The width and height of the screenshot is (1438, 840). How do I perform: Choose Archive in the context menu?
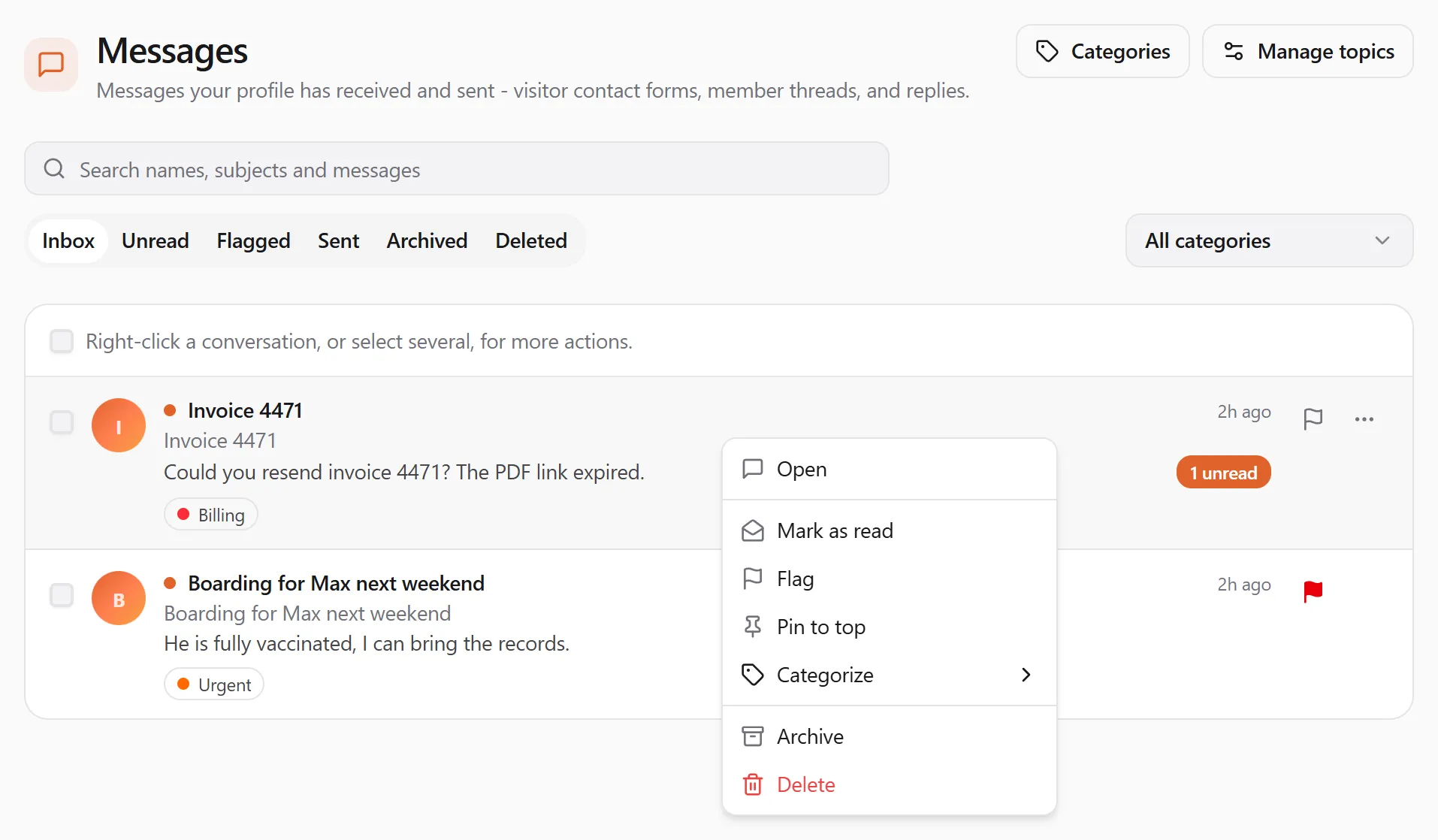pyautogui.click(x=890, y=736)
